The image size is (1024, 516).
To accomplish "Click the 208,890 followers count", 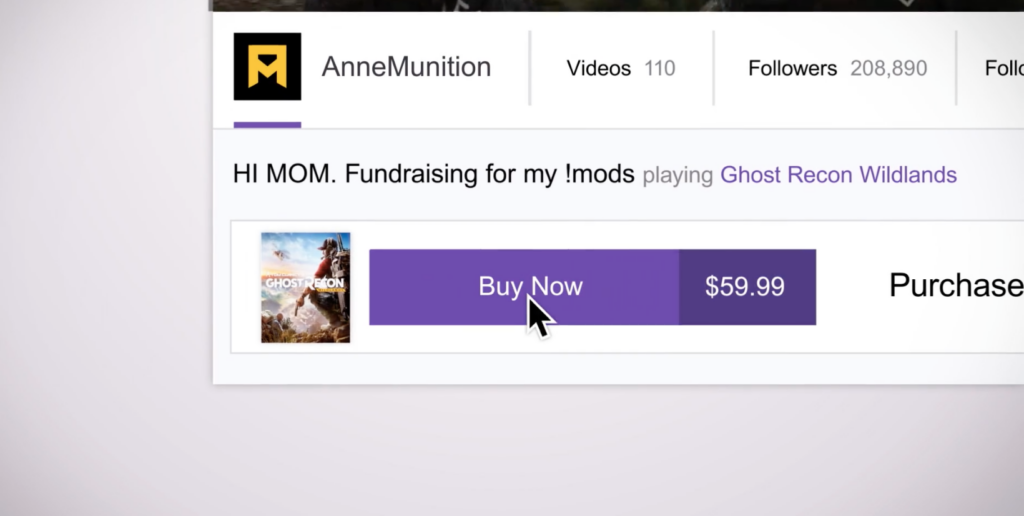I will pyautogui.click(x=888, y=69).
